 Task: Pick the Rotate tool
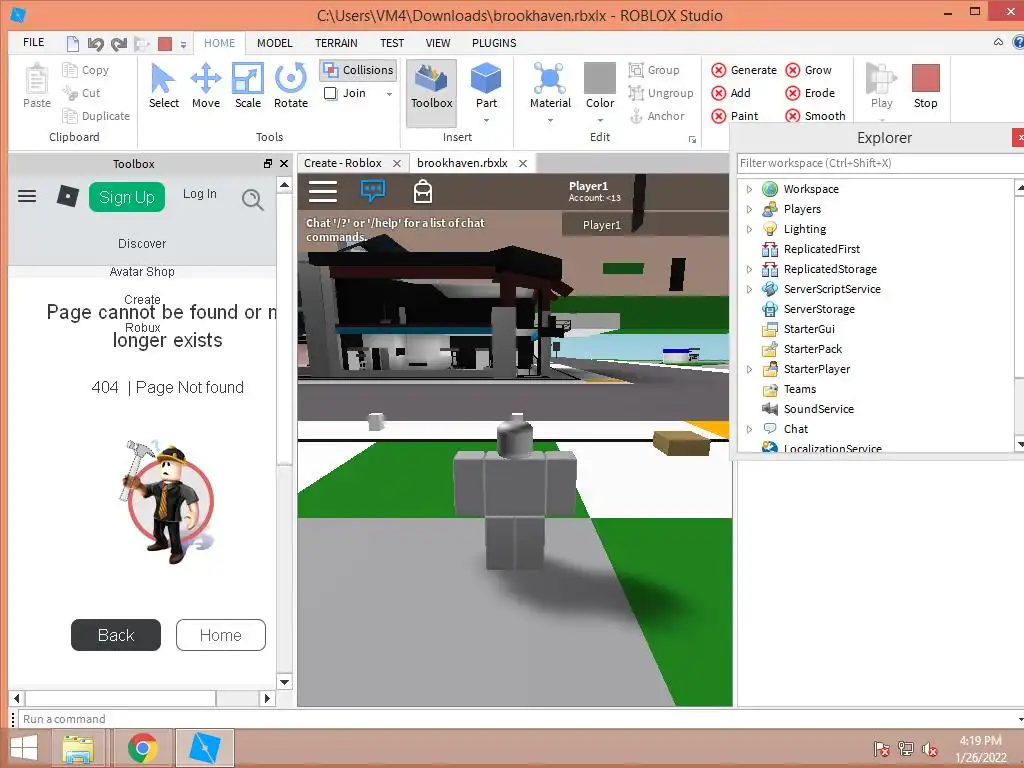click(291, 86)
